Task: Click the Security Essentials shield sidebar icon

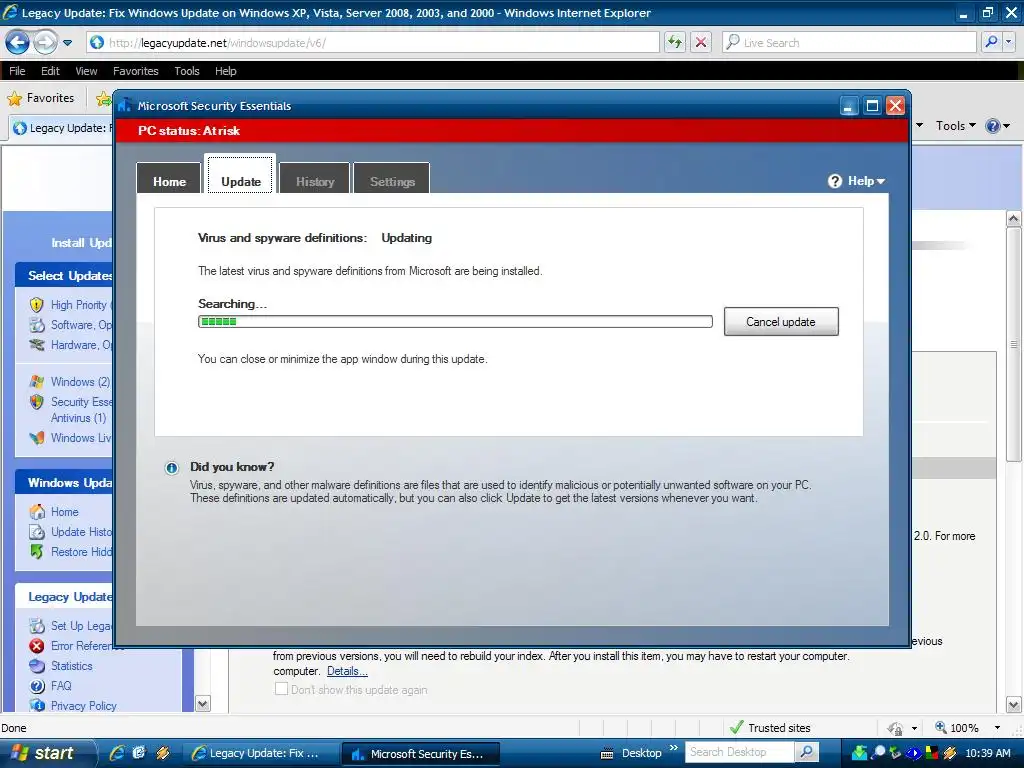Action: pos(37,402)
